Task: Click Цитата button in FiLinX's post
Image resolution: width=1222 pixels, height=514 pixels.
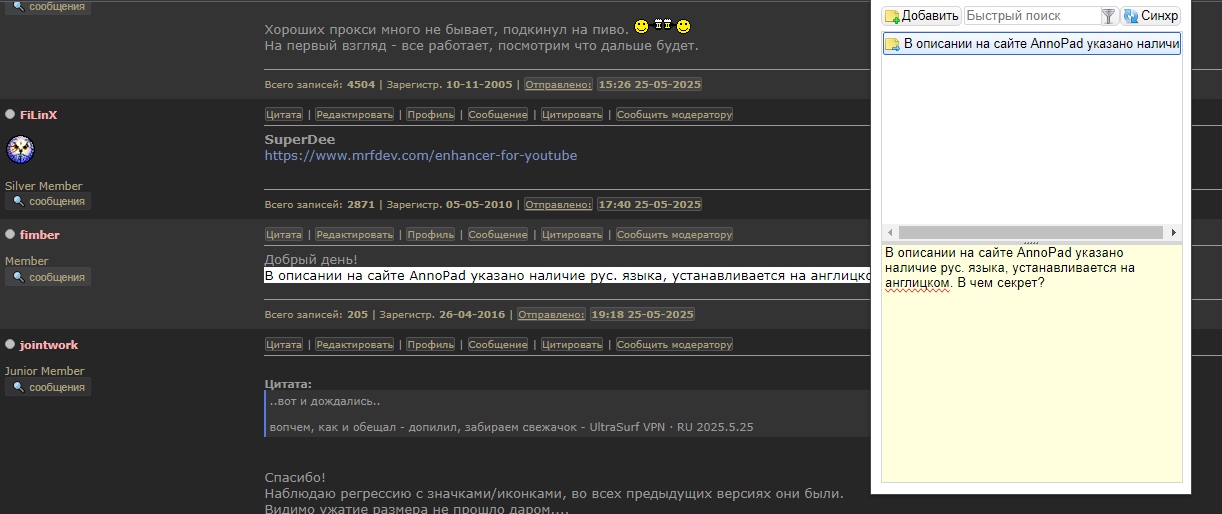Action: click(284, 115)
